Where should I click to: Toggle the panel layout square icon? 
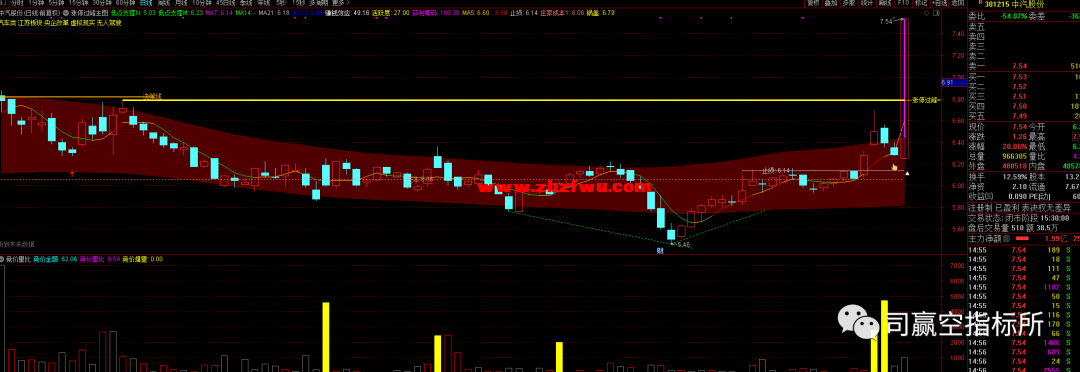937,13
